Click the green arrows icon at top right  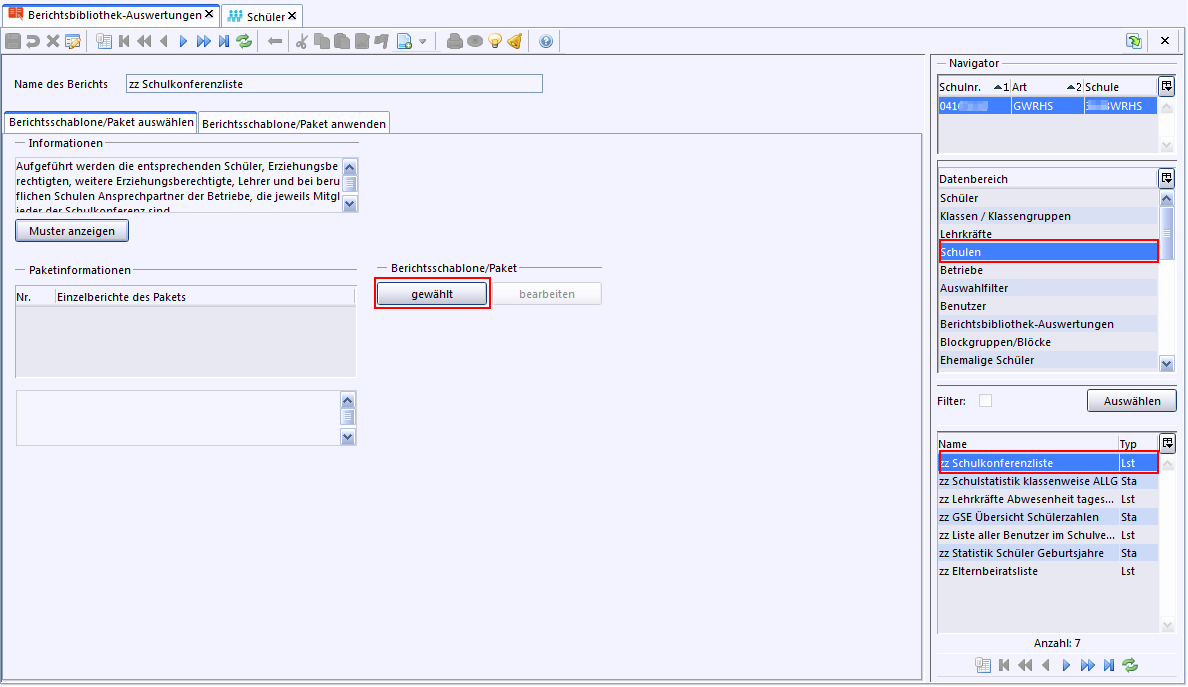(x=1133, y=41)
